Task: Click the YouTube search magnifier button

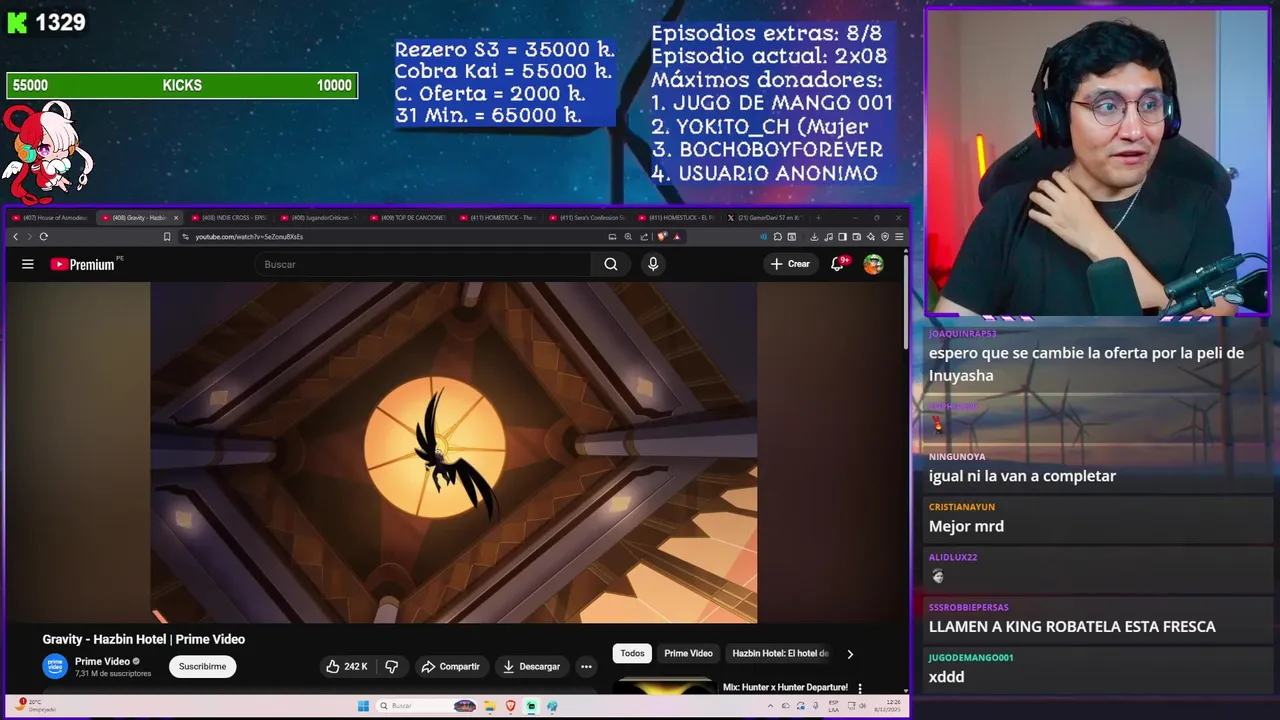Action: [611, 264]
